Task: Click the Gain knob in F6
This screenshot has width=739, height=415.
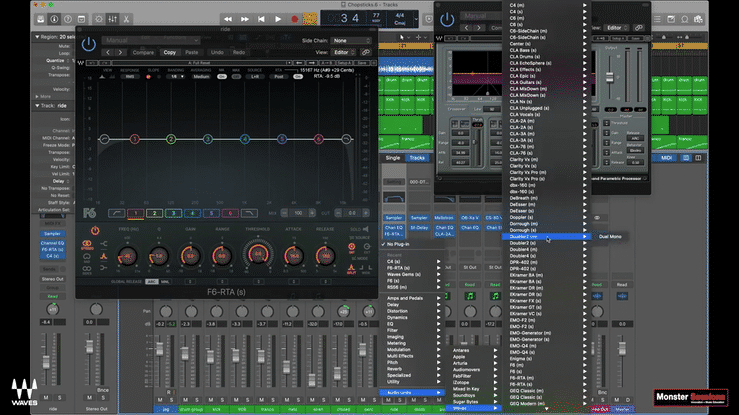Action: click(x=190, y=256)
